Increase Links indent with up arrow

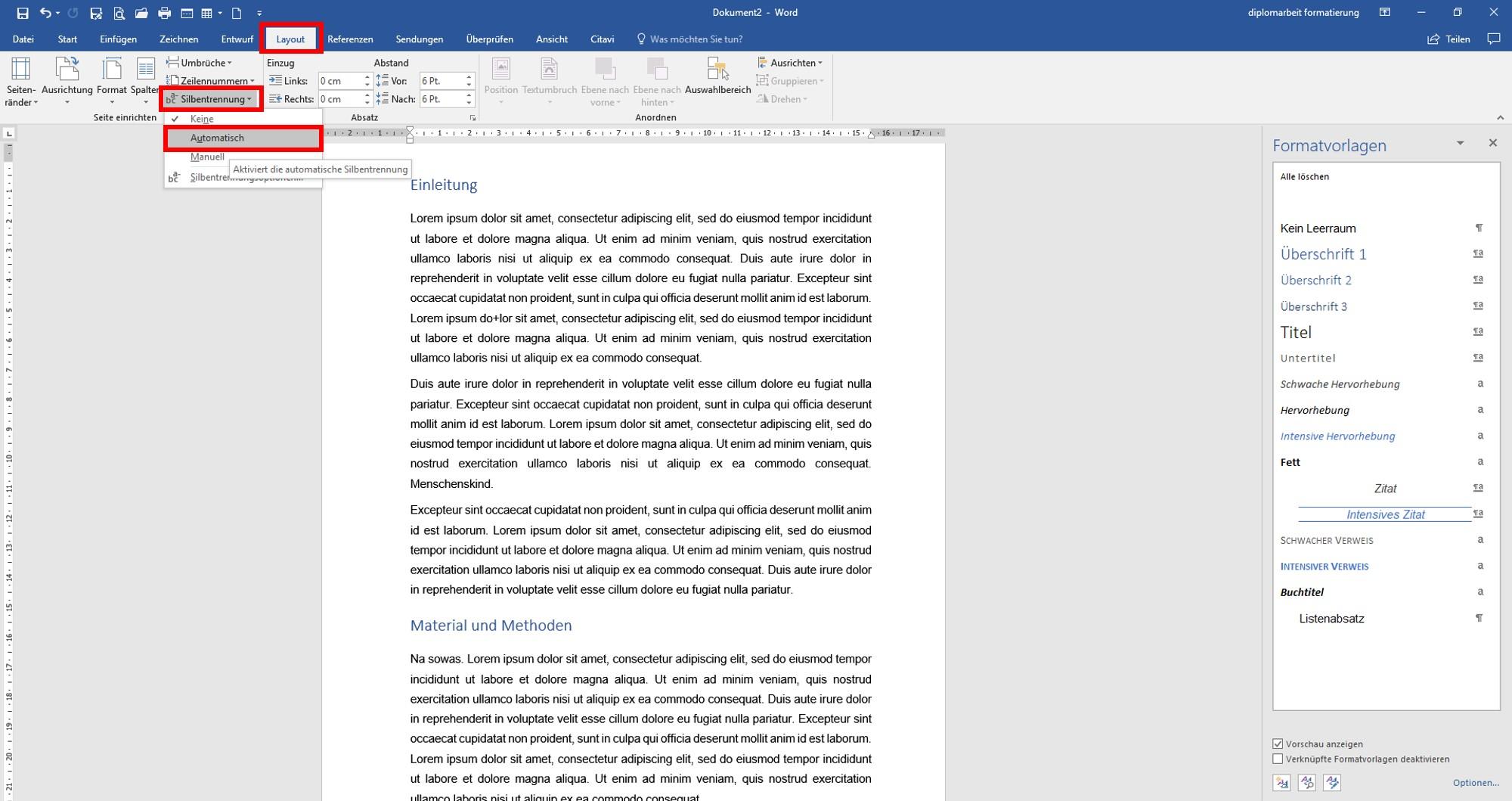pyautogui.click(x=367, y=77)
